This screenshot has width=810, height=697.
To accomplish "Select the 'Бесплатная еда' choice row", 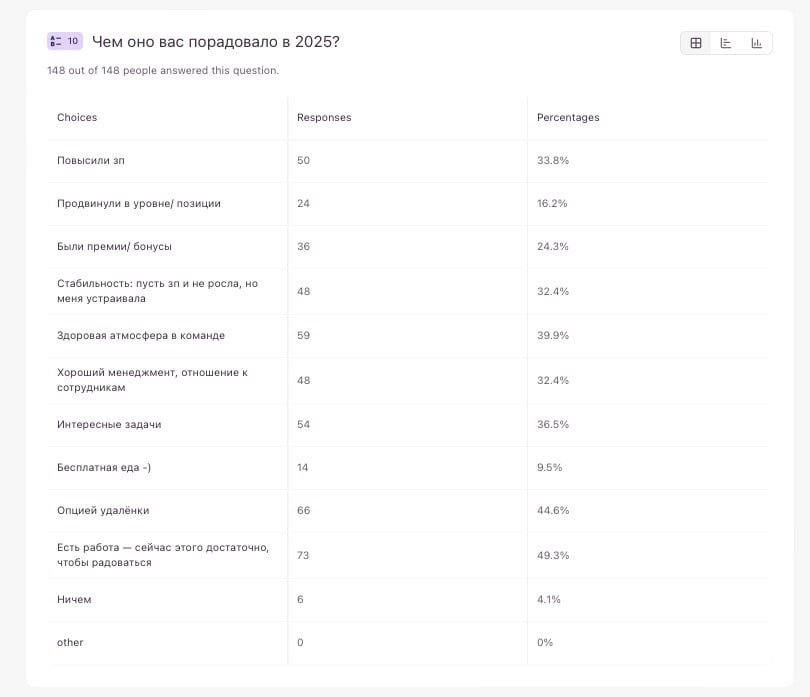I will coord(104,467).
